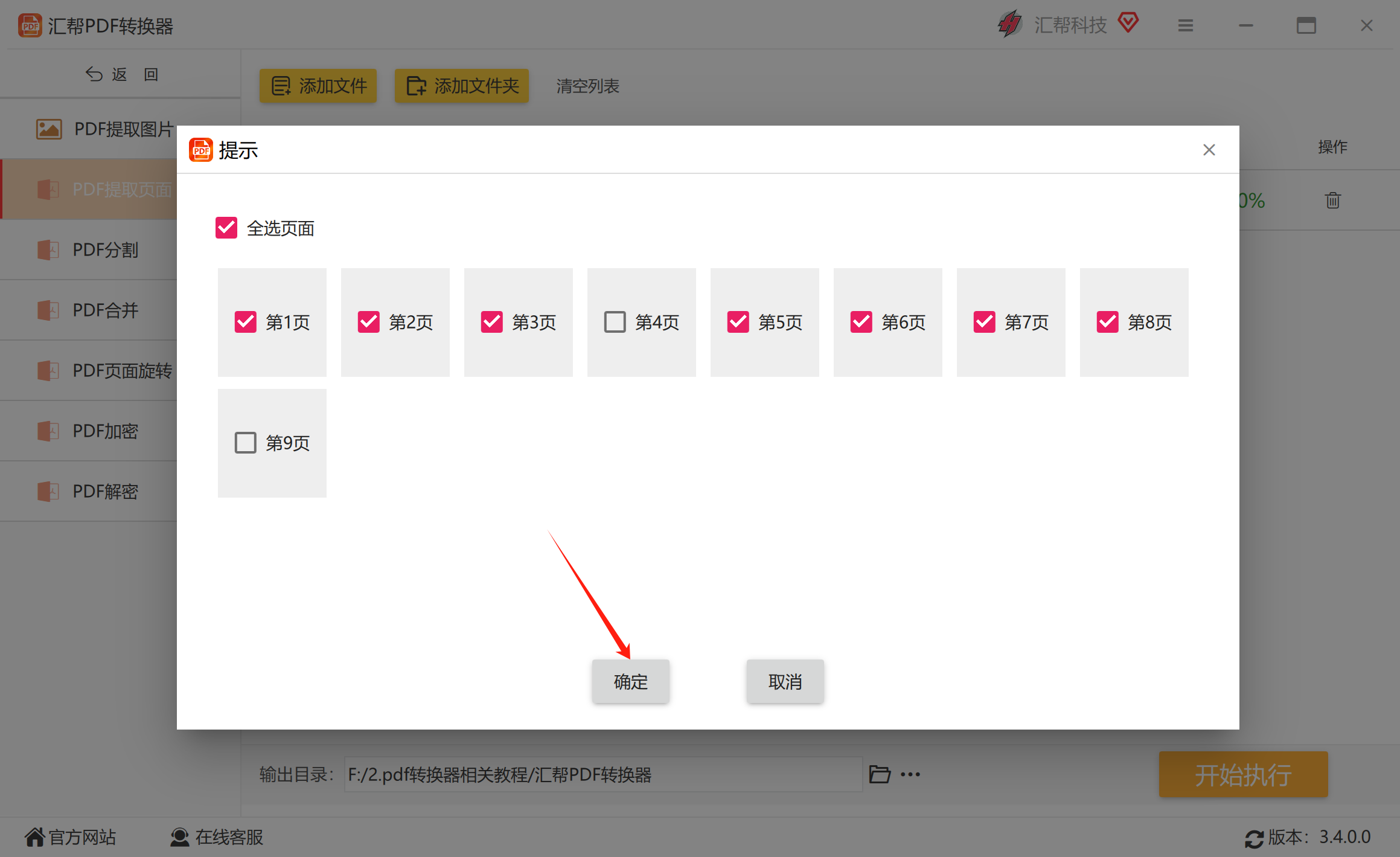Click the 输出目录 path field
The width and height of the screenshot is (1400, 857).
(603, 774)
